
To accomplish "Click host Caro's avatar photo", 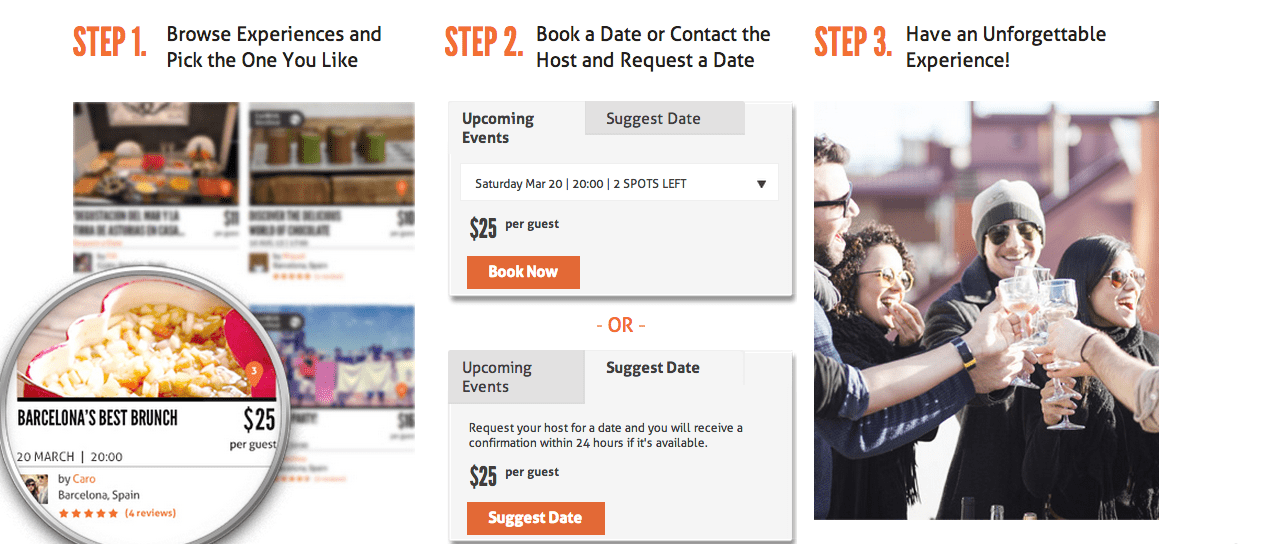I will click(x=35, y=488).
